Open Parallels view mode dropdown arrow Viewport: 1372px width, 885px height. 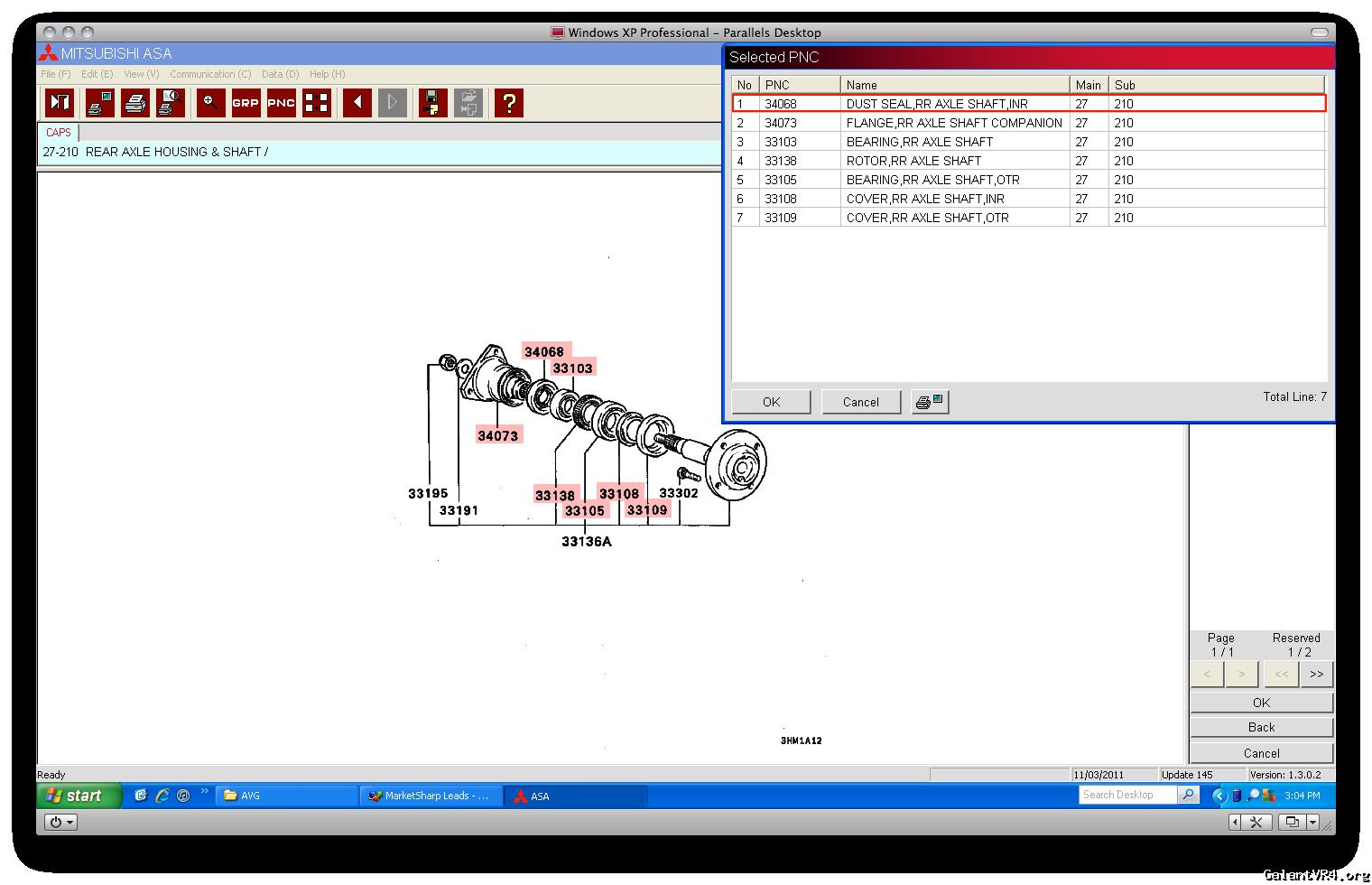pyautogui.click(x=1312, y=822)
